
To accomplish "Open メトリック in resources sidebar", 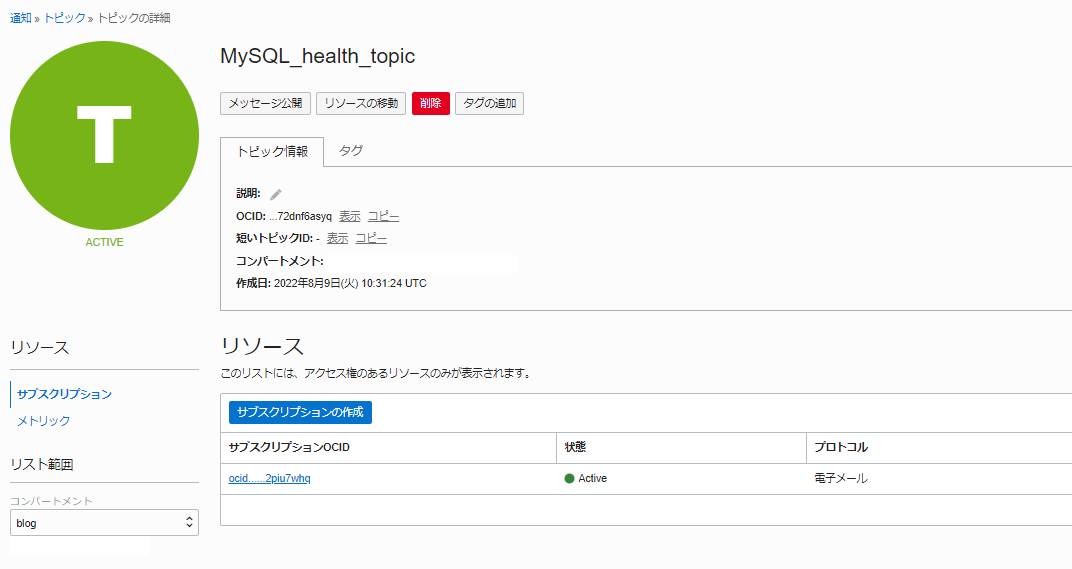I will click(x=43, y=421).
